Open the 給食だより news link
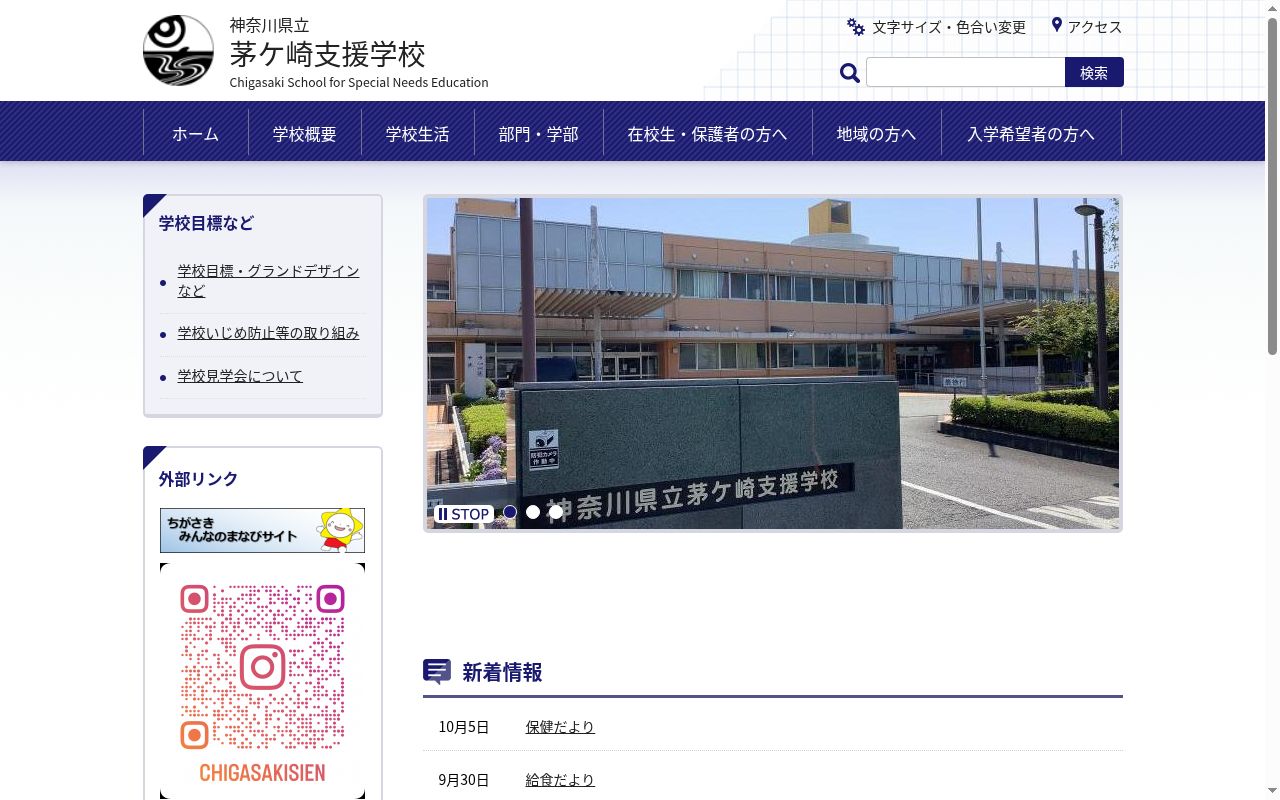 click(x=560, y=780)
